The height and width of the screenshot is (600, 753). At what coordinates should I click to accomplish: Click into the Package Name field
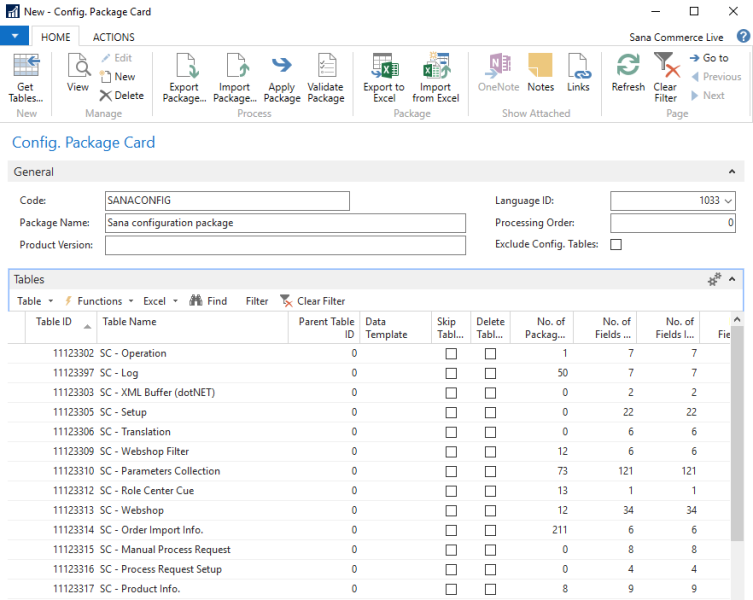(285, 223)
